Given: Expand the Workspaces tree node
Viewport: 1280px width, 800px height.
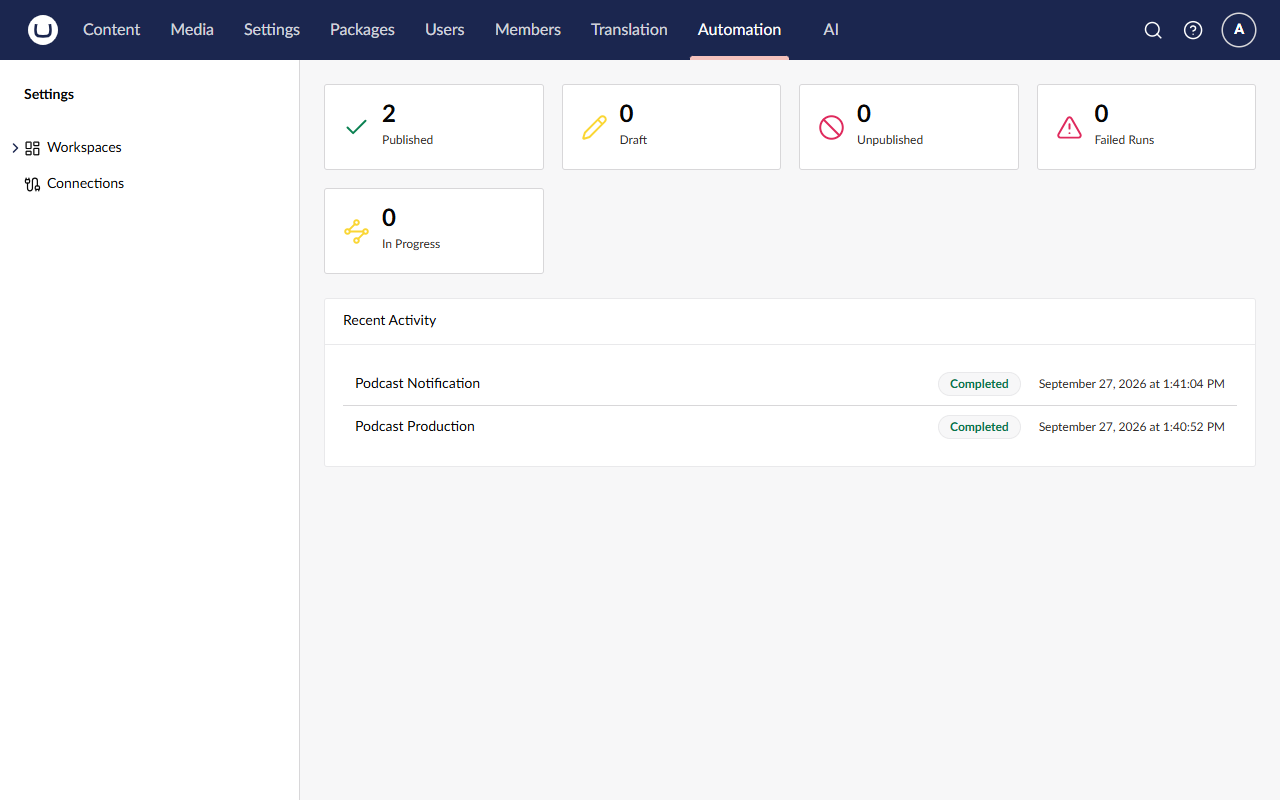Looking at the screenshot, I should click(x=15, y=148).
